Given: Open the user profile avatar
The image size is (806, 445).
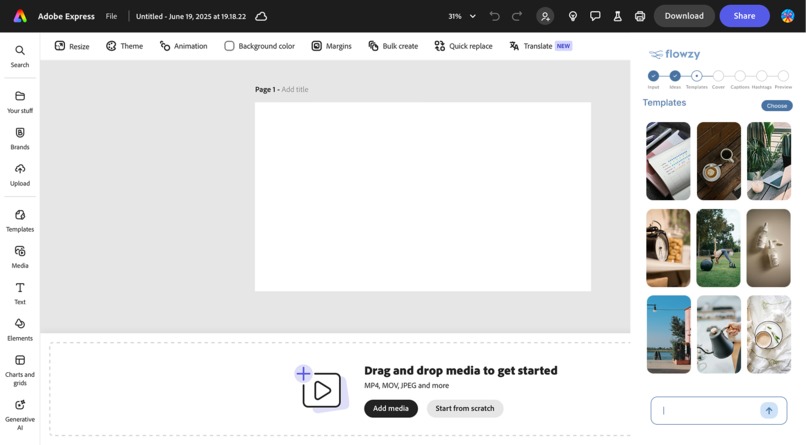Looking at the screenshot, I should coord(787,16).
